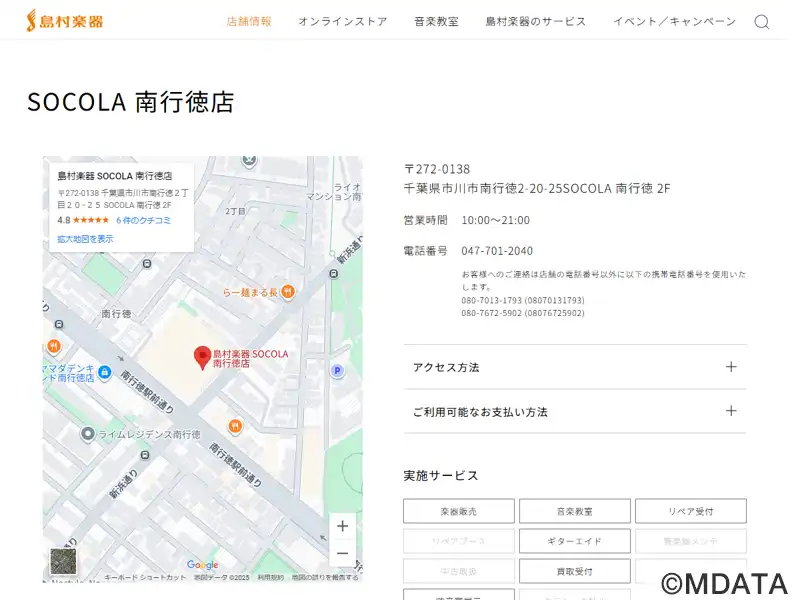Zoom in the map with plus button
Image resolution: width=800 pixels, height=600 pixels.
(x=343, y=526)
